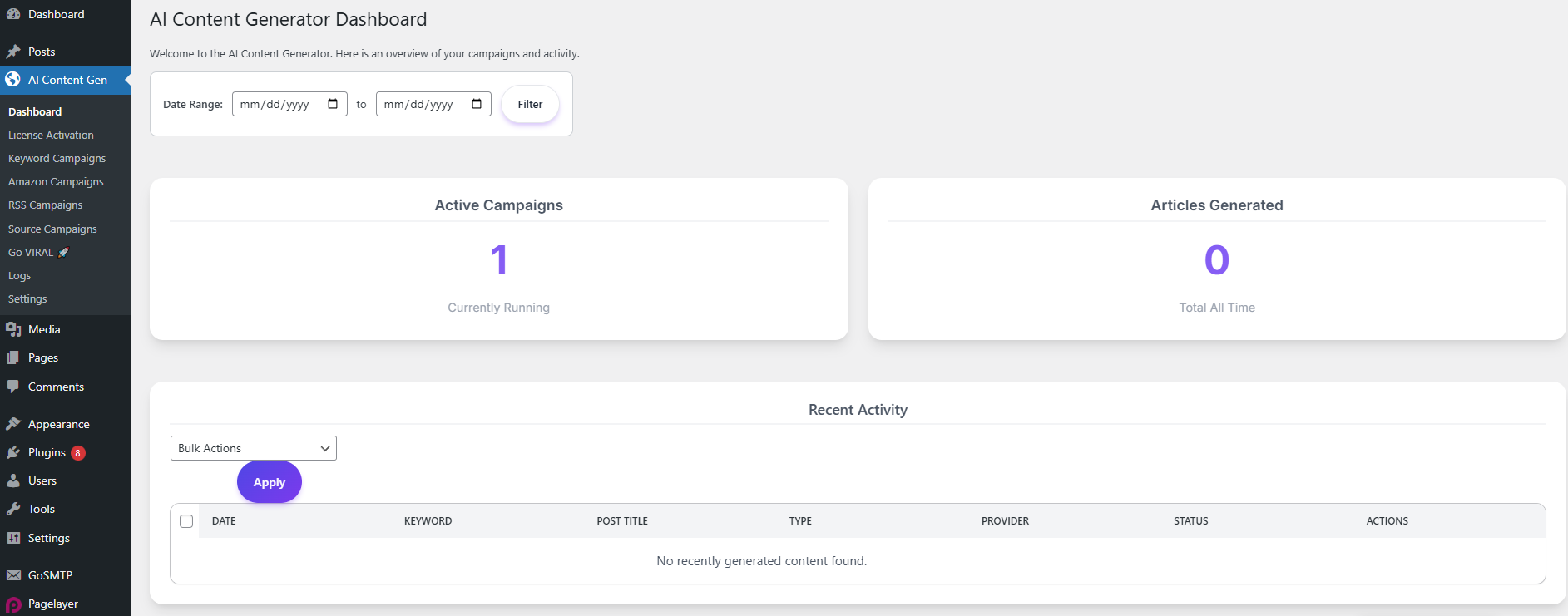The width and height of the screenshot is (1568, 616).
Task: Click the AI Content Gen globe icon
Action: [x=13, y=80]
